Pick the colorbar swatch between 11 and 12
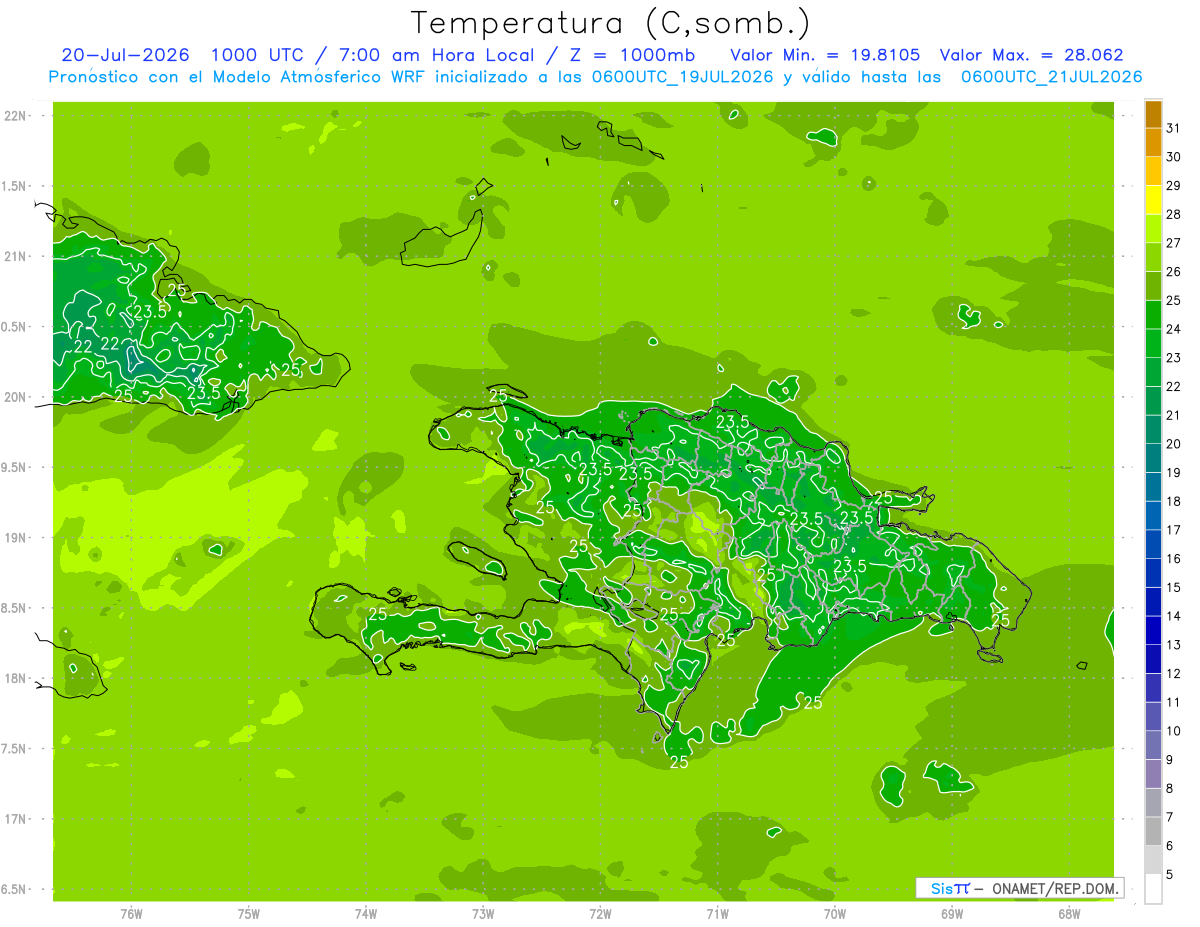 1153,687
